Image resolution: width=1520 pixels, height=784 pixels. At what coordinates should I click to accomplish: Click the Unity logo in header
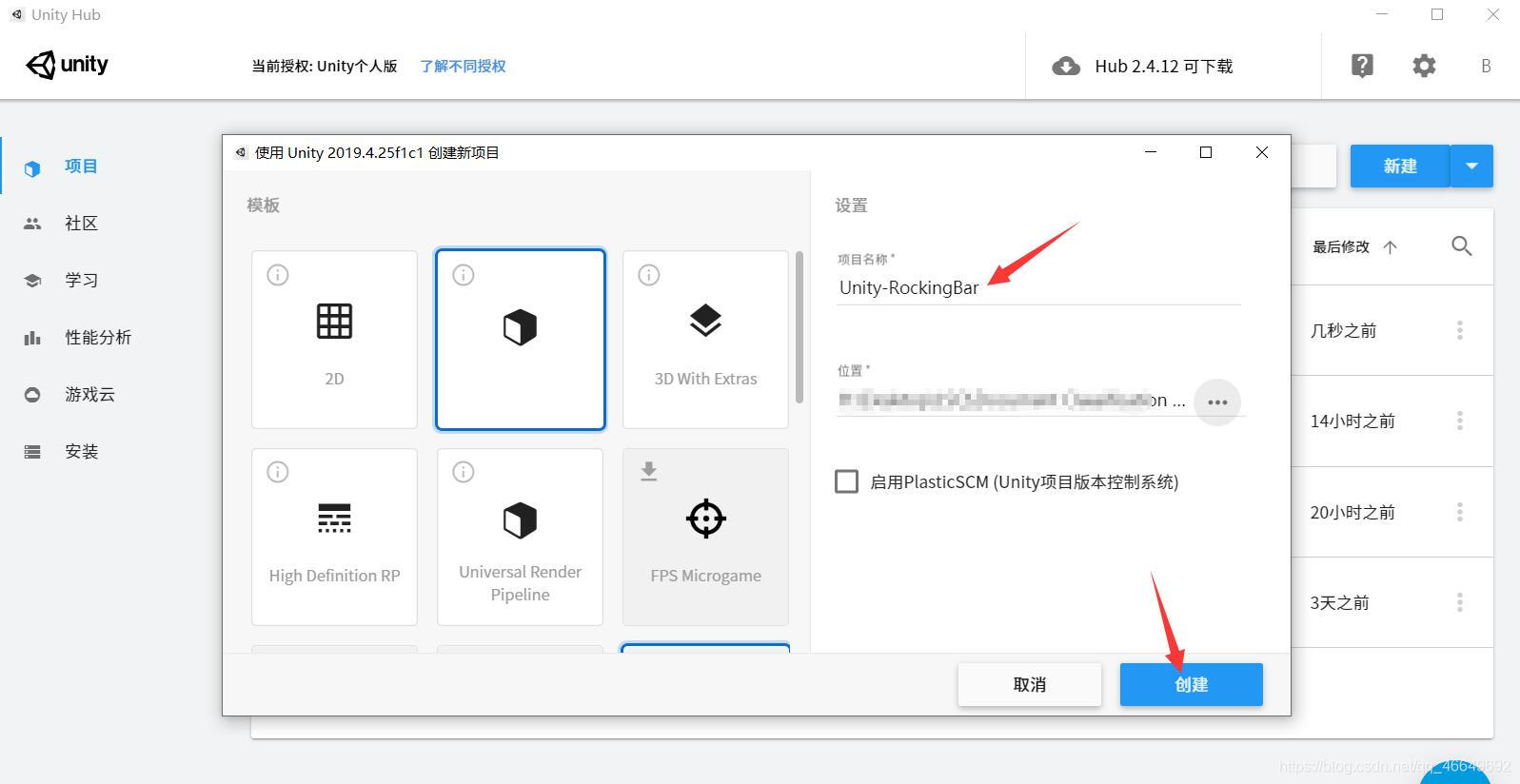pos(67,65)
